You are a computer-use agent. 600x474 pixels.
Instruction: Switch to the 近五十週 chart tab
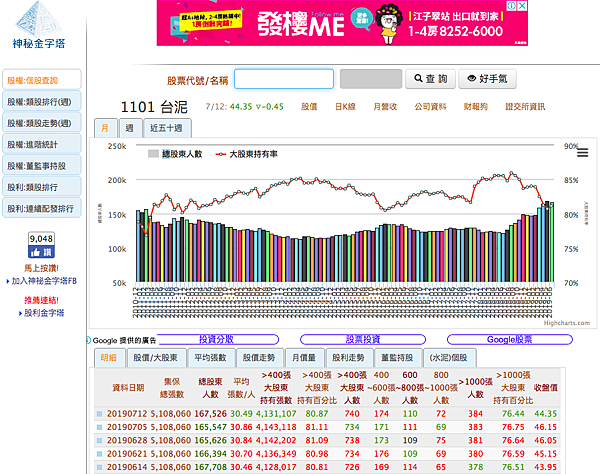(166, 128)
